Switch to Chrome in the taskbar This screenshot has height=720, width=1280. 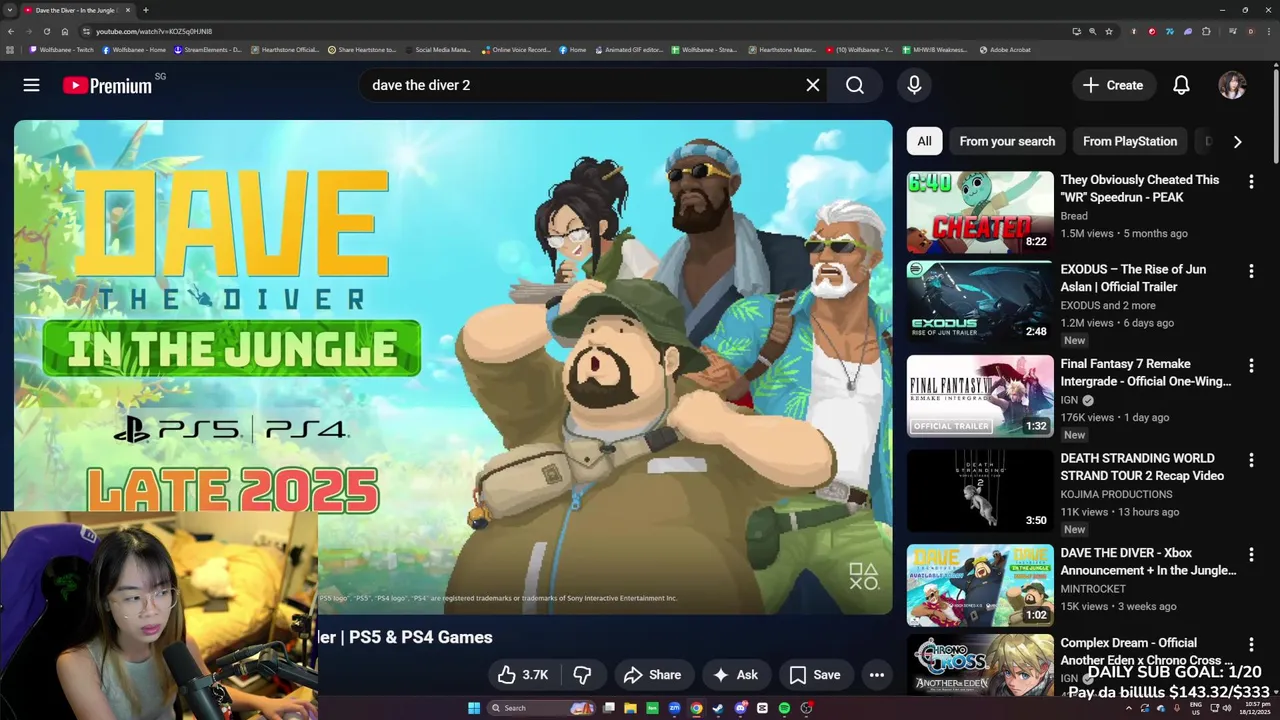click(696, 708)
